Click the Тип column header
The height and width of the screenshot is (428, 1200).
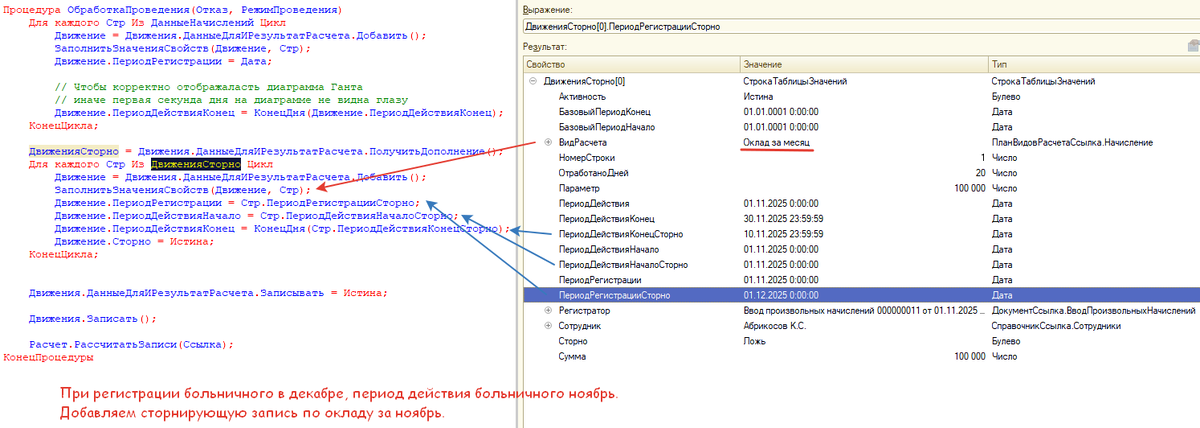(1093, 63)
